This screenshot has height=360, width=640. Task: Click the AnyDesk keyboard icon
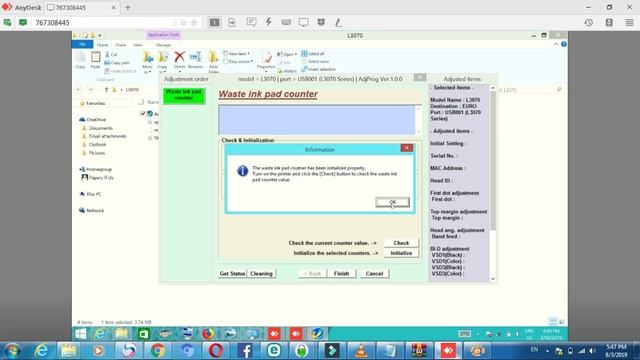tap(286, 22)
